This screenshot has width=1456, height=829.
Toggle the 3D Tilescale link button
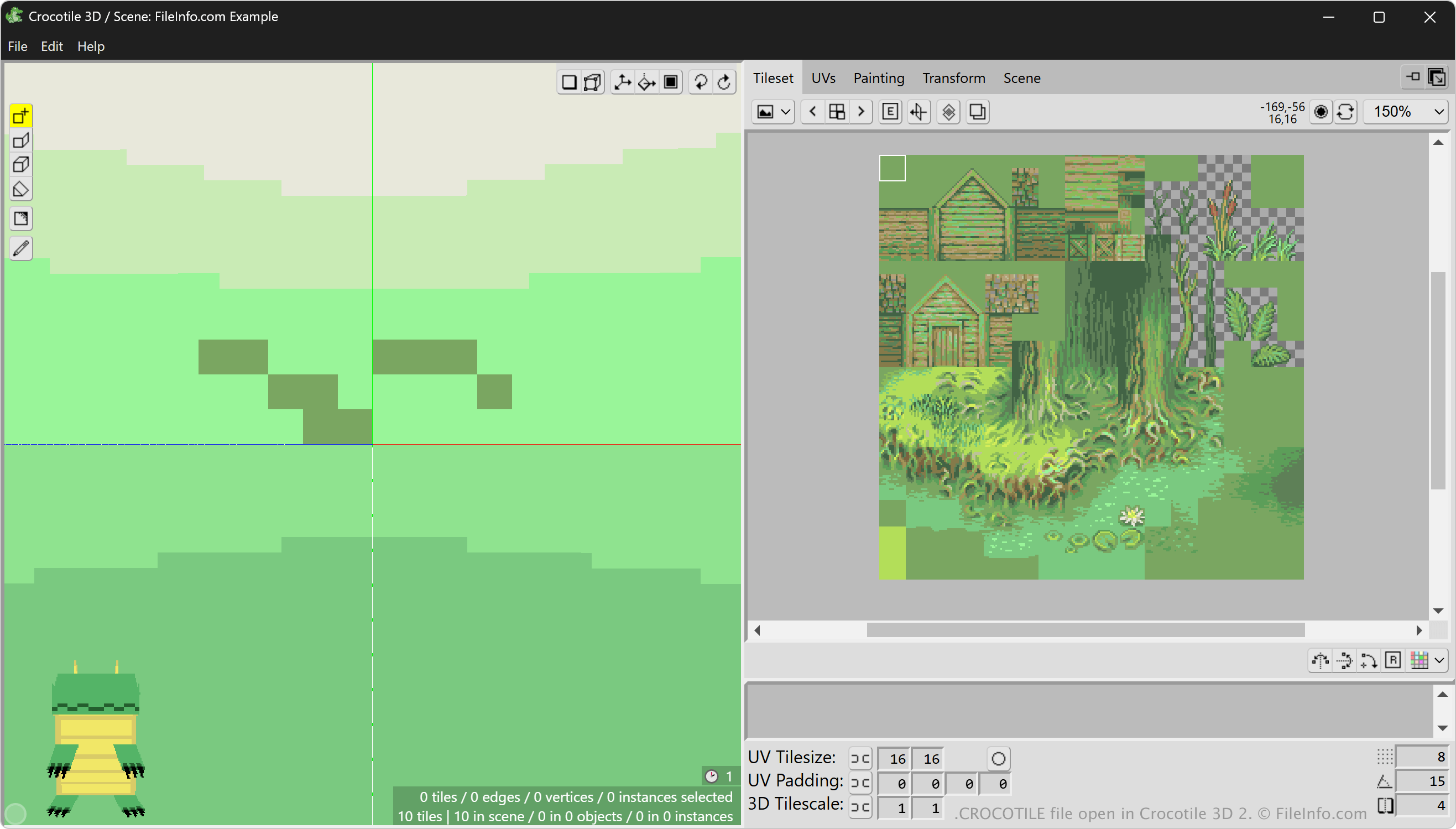(x=860, y=807)
